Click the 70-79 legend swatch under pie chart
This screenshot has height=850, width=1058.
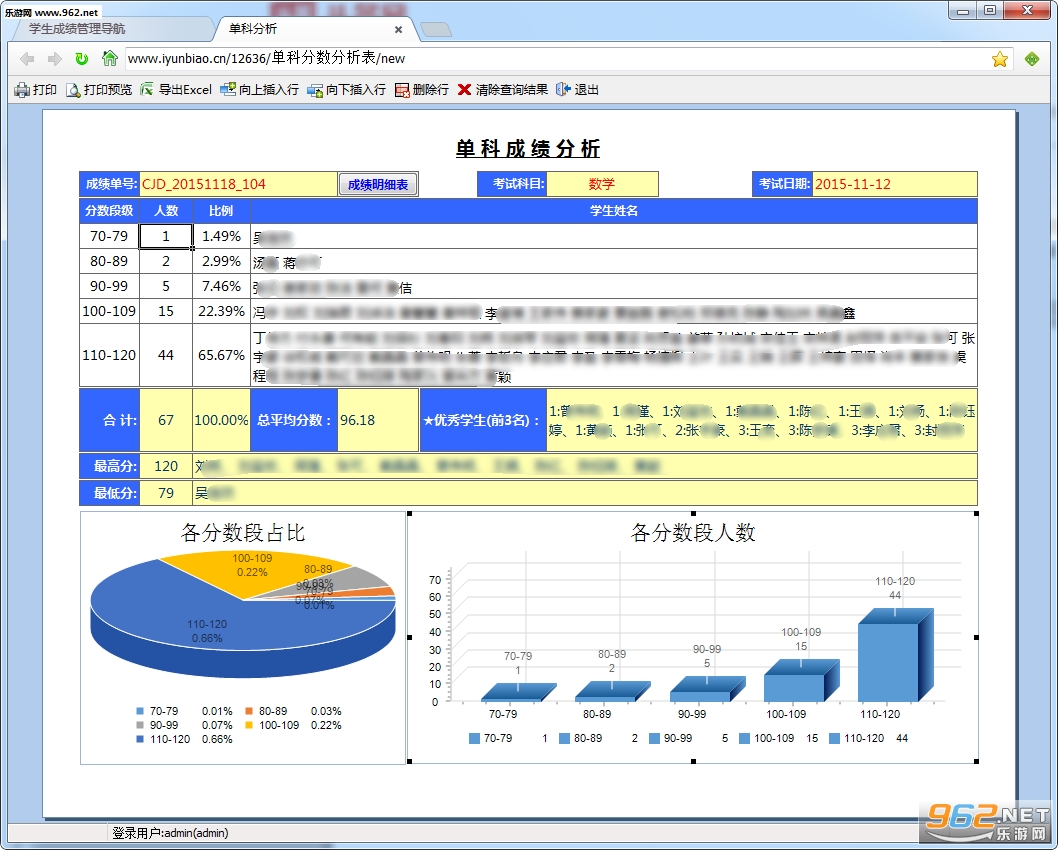tap(140, 711)
